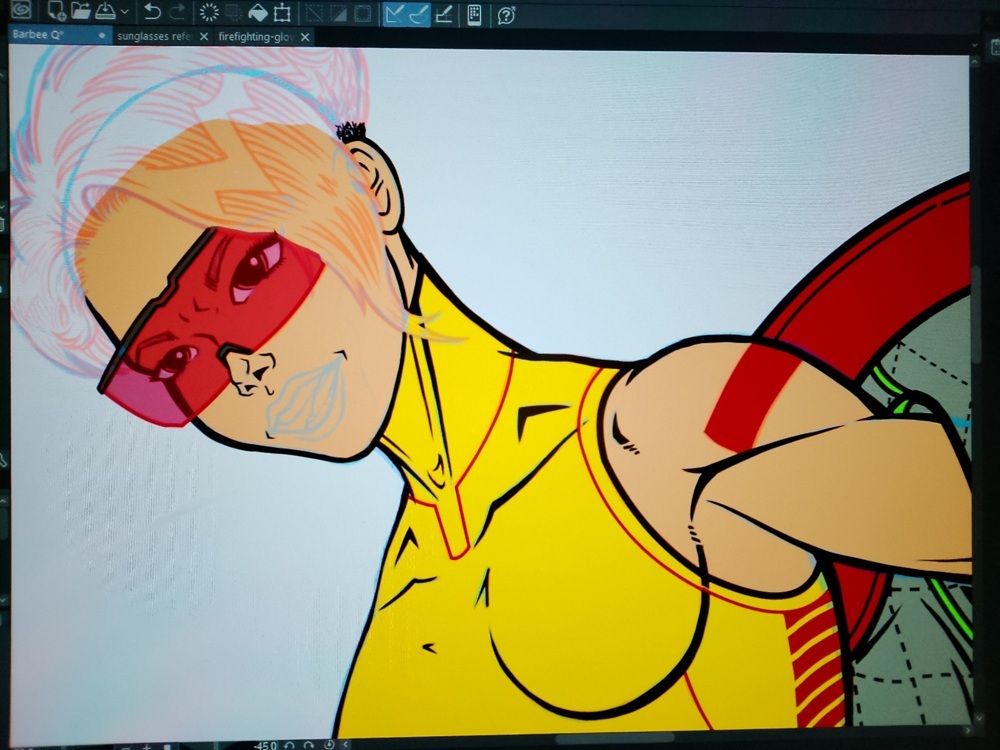Save the current drawing
The image size is (1000, 750).
click(x=104, y=13)
